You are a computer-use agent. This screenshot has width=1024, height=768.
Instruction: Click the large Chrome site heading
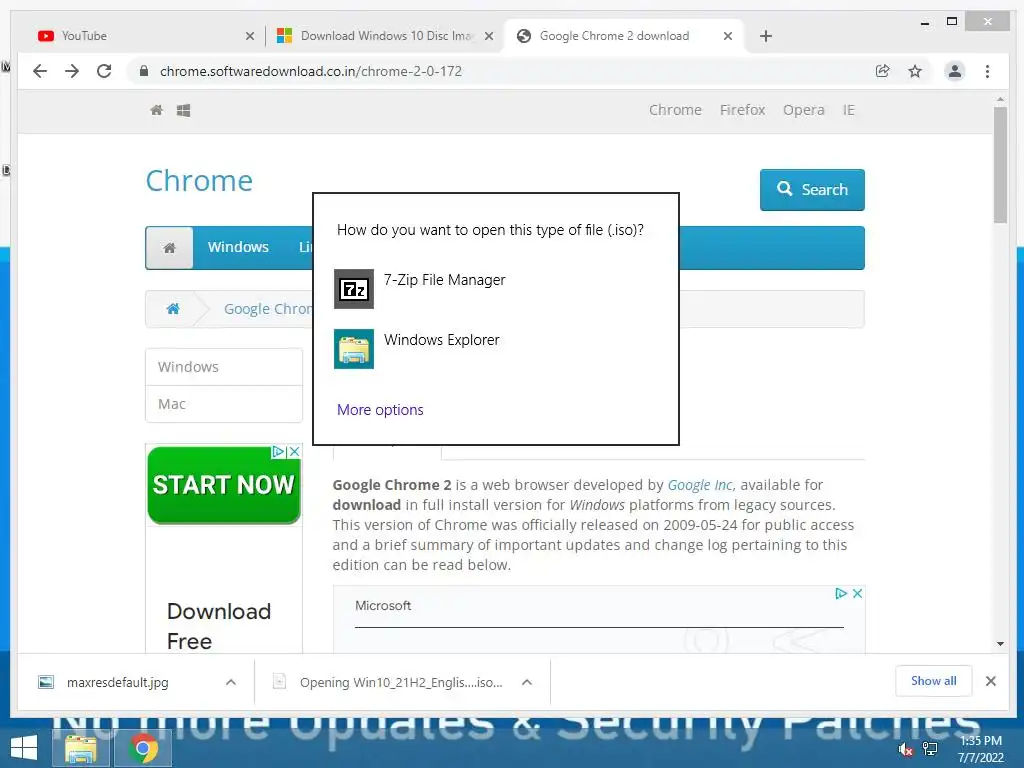(199, 181)
